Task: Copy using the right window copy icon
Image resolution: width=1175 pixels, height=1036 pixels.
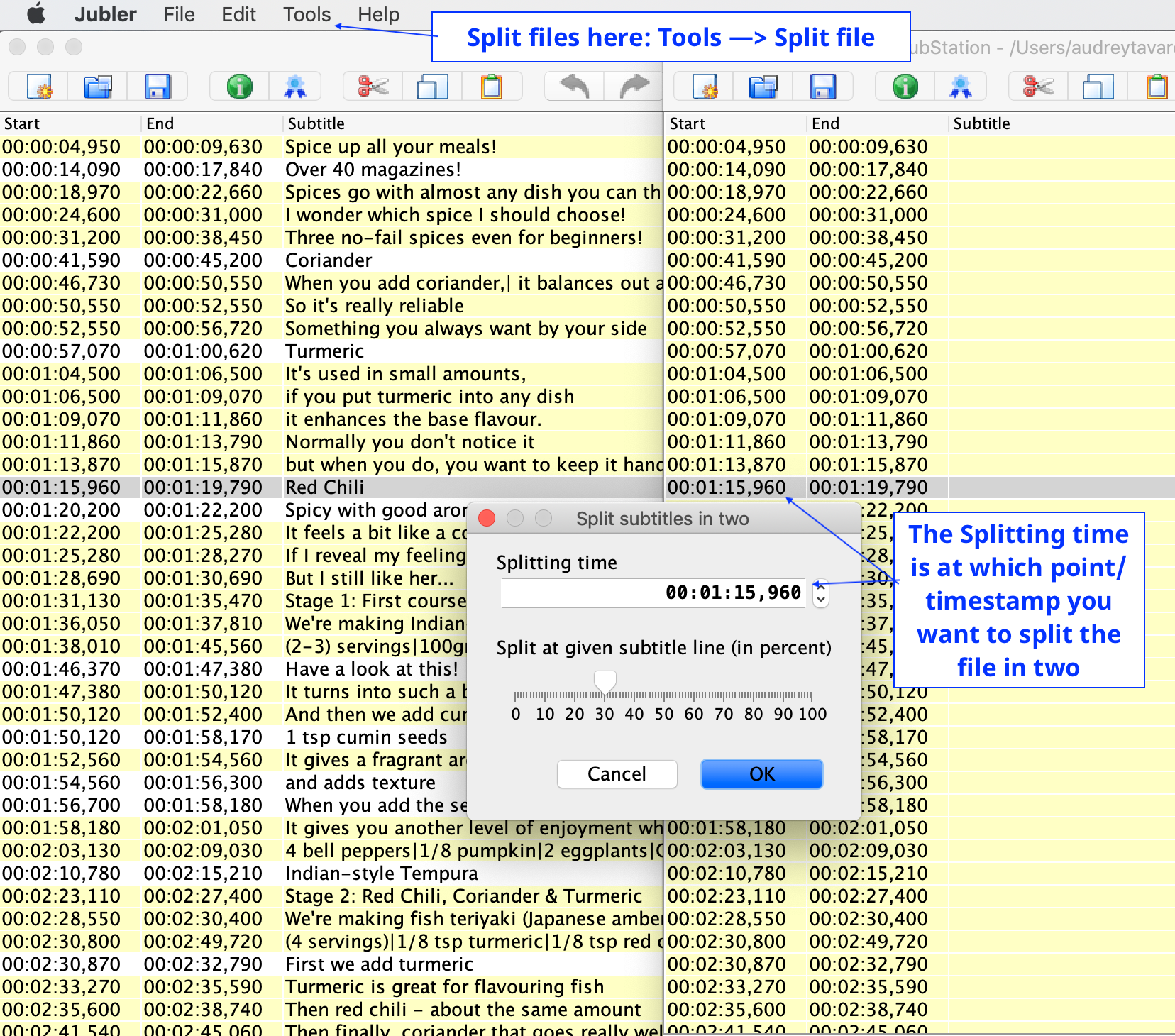Action: 1098,87
